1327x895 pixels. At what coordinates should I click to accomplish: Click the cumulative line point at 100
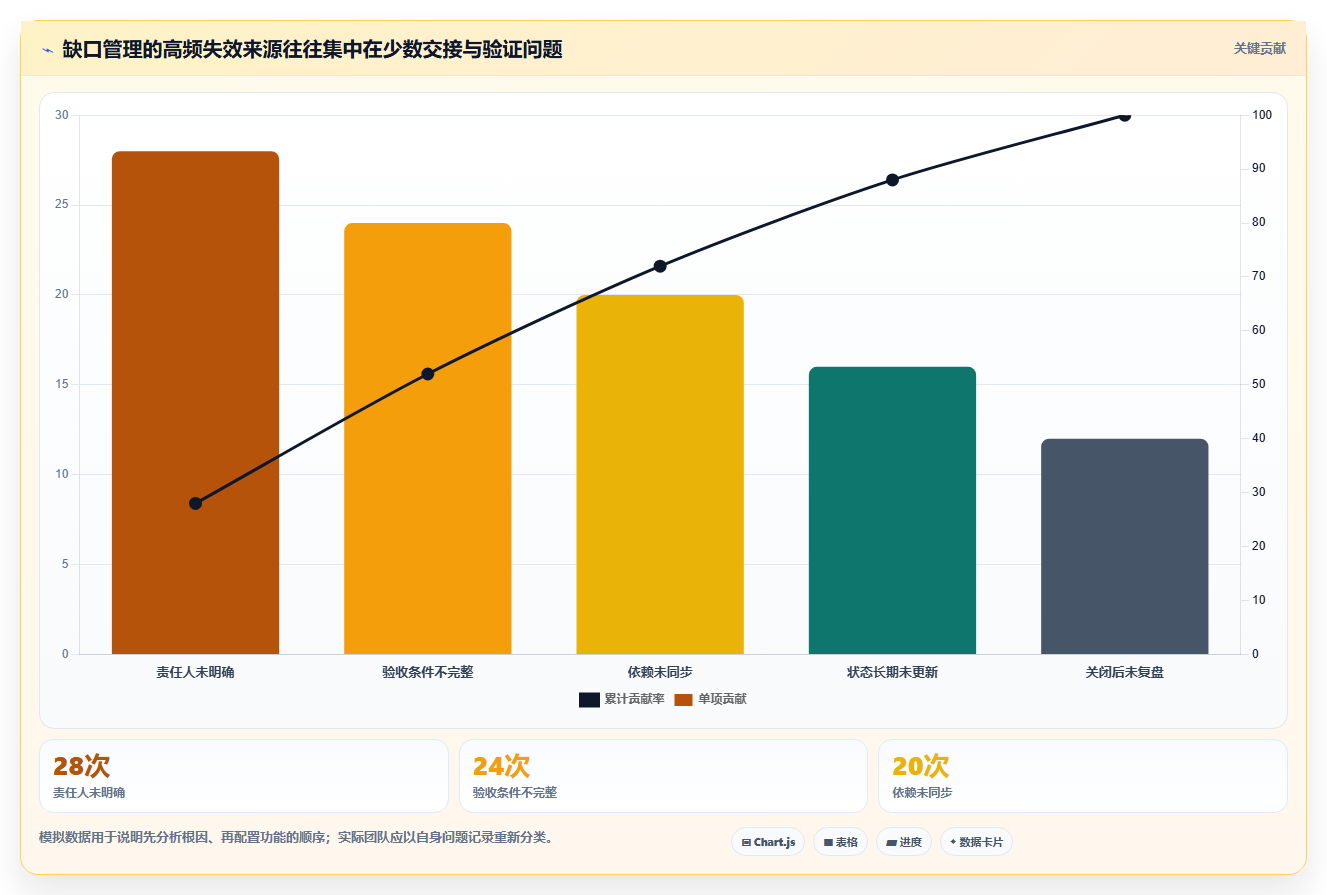(x=1124, y=116)
